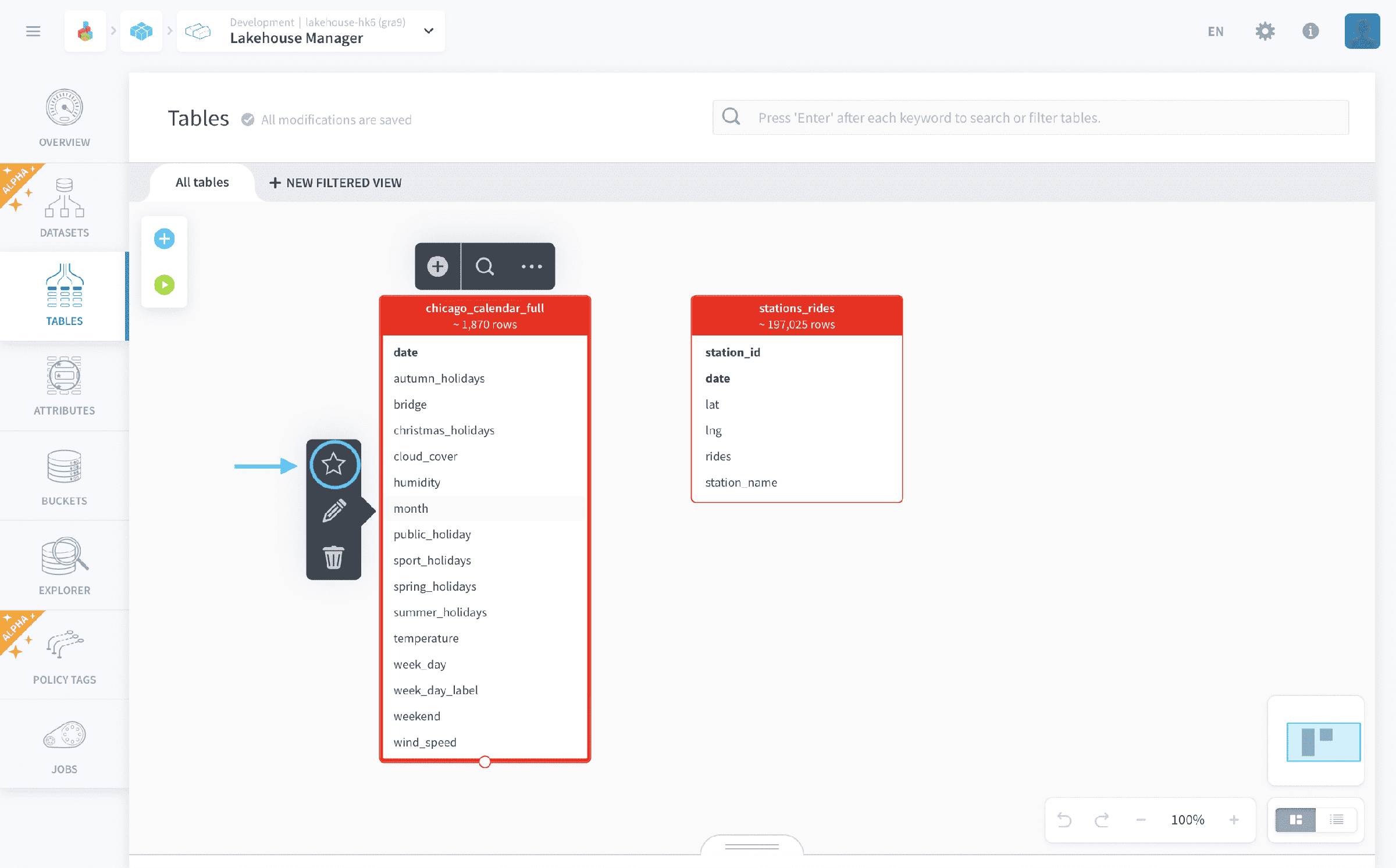The image size is (1396, 868).
Task: Switch to diagram view toggle
Action: [1296, 820]
